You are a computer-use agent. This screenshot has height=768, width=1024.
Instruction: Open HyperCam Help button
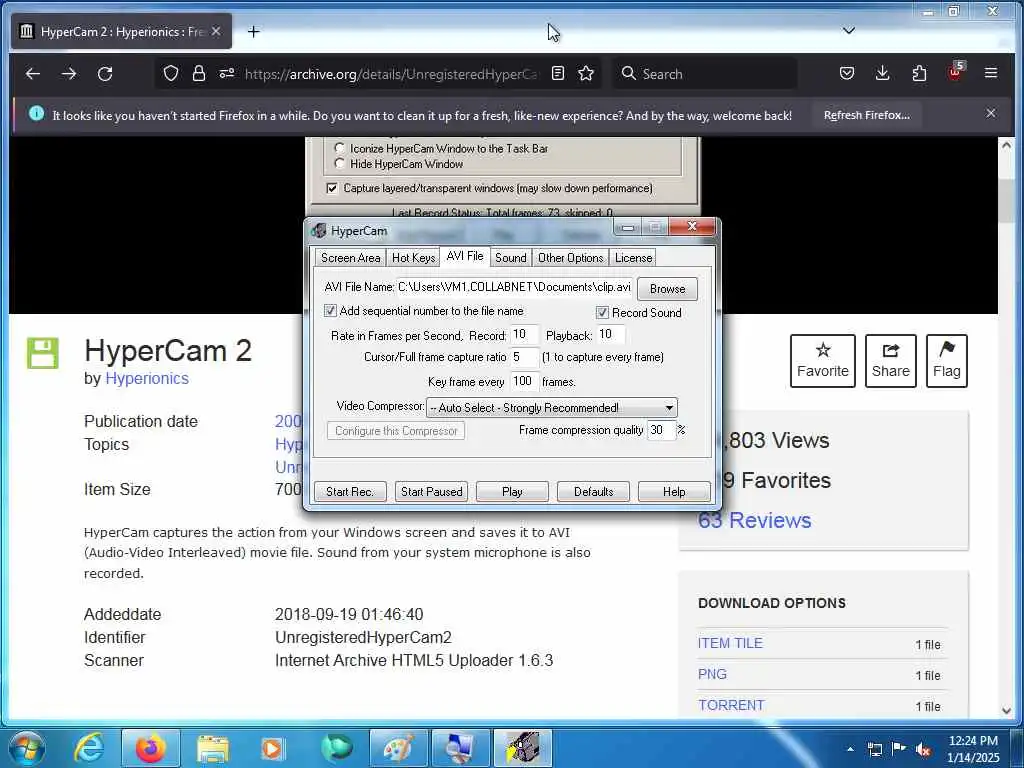click(674, 491)
